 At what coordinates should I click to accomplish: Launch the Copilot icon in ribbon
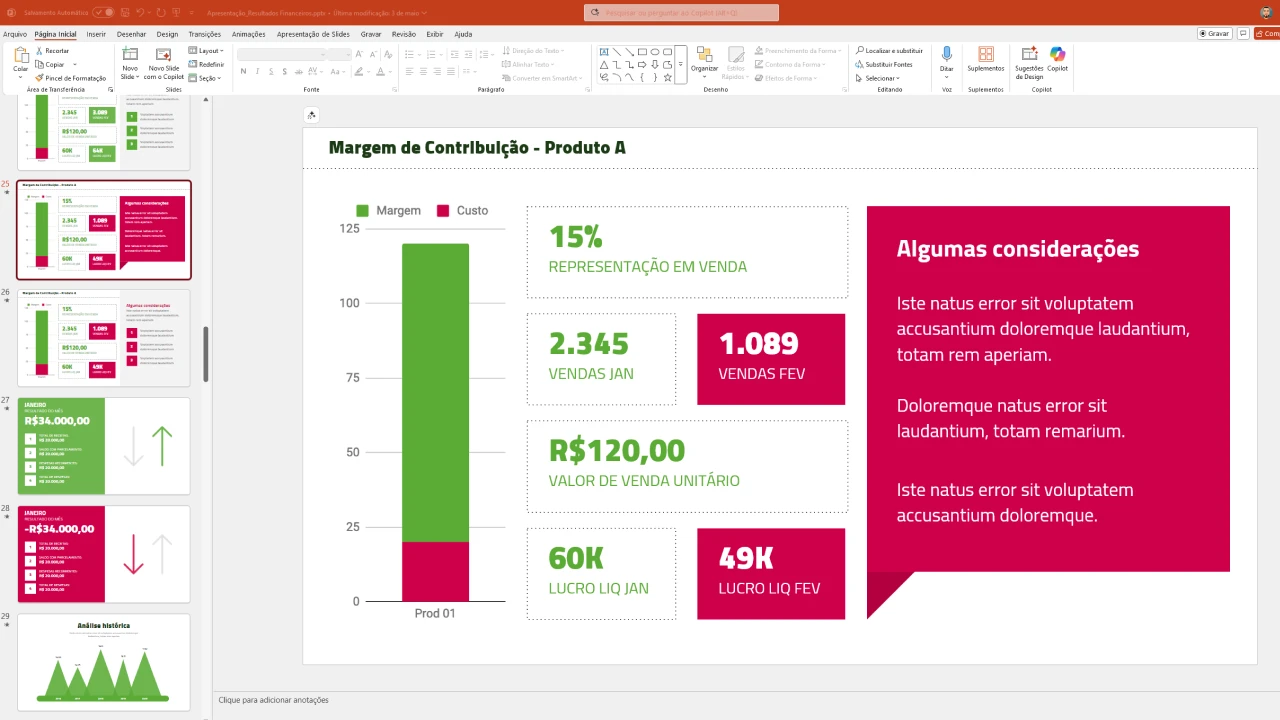point(1057,54)
